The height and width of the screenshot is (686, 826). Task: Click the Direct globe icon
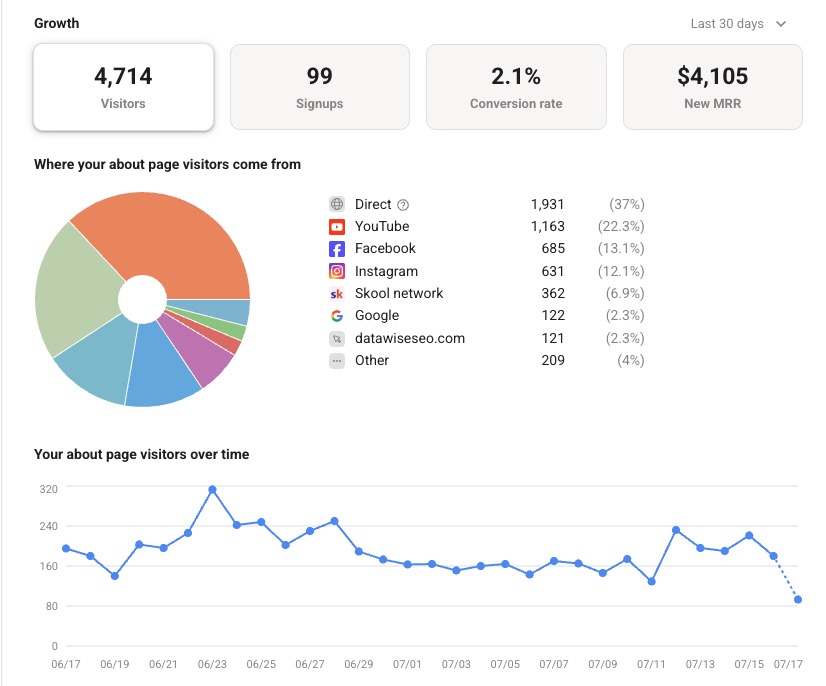tap(337, 204)
